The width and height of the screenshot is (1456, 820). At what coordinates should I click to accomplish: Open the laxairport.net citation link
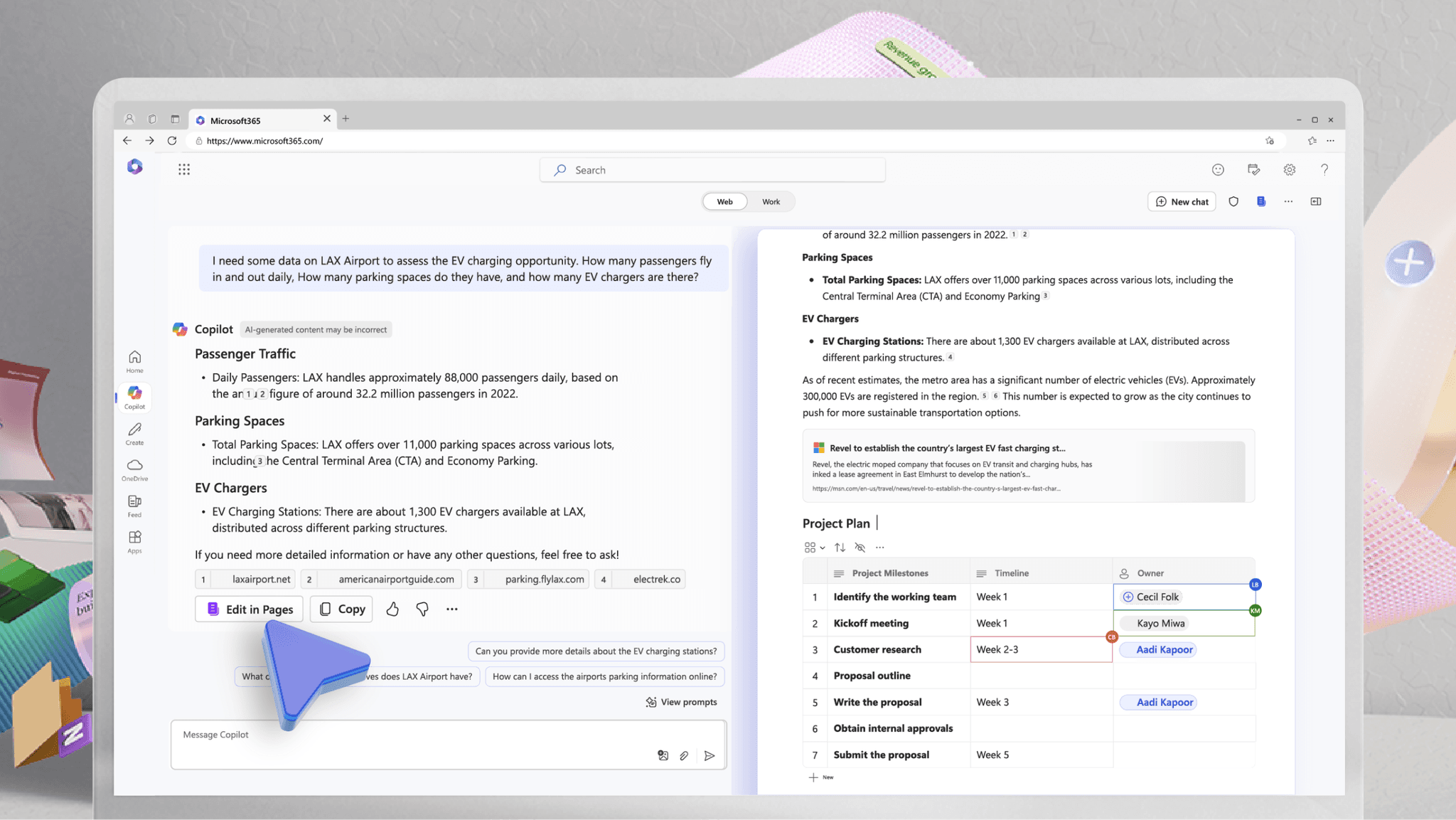tap(260, 579)
